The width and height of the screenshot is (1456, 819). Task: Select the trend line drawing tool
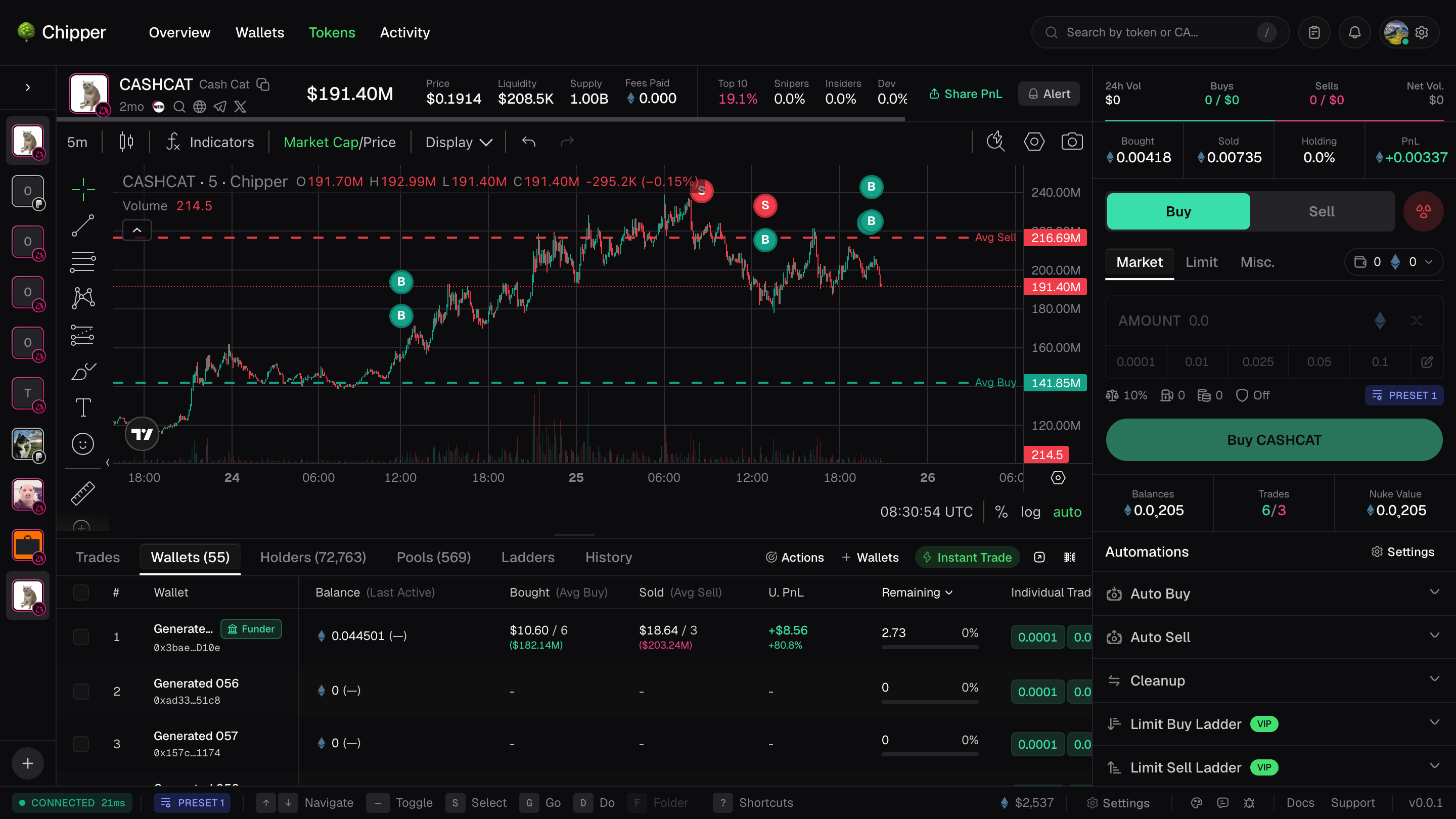click(83, 225)
